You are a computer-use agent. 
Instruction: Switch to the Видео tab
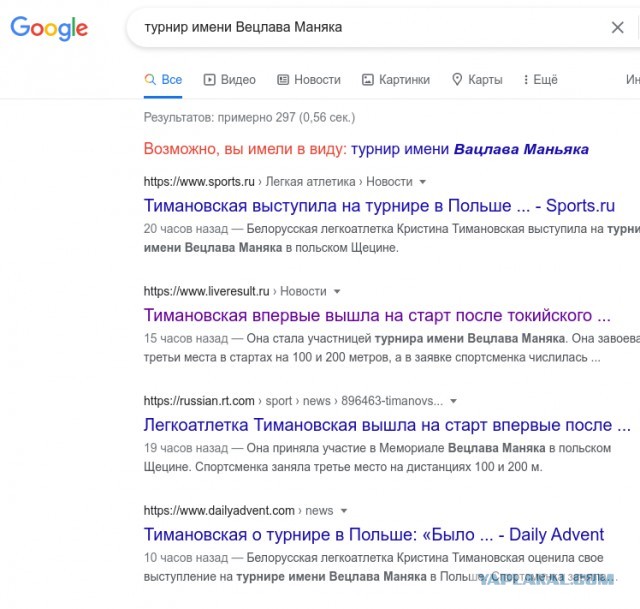tap(230, 79)
